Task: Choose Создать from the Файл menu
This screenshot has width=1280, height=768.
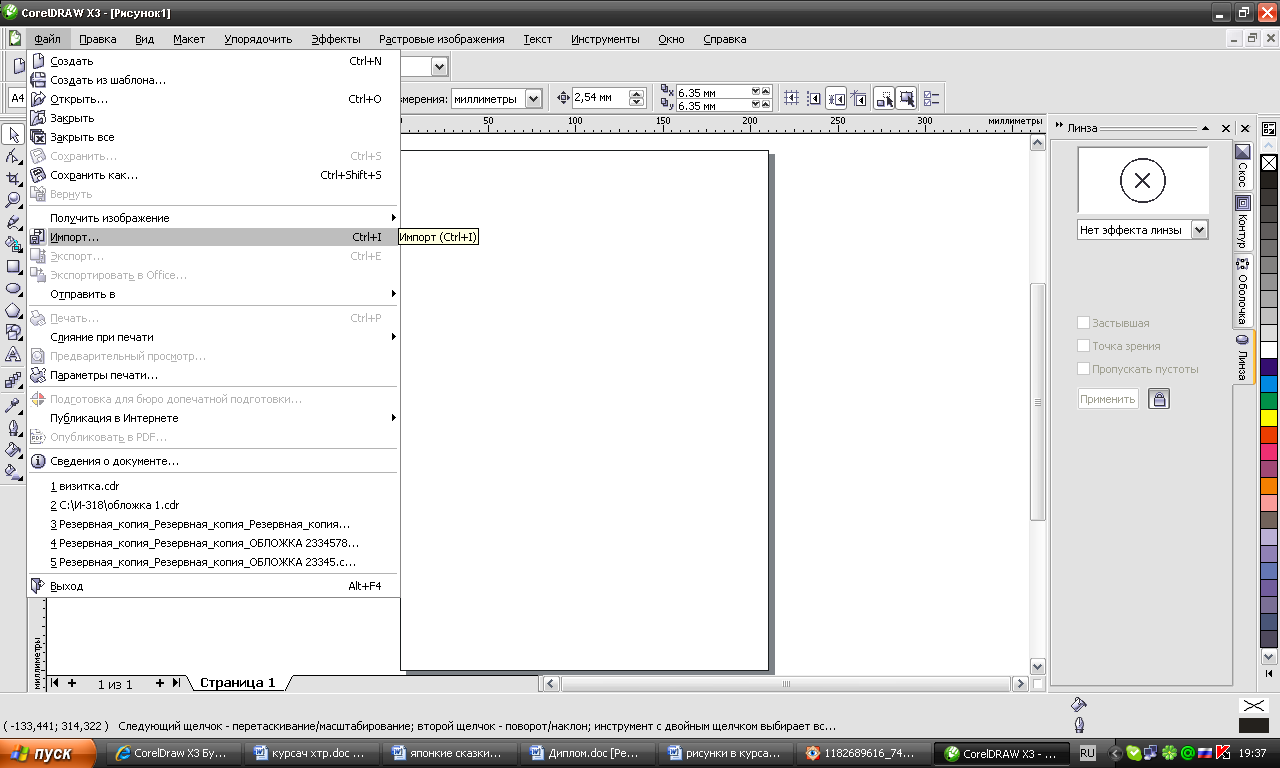Action: pyautogui.click(x=213, y=61)
